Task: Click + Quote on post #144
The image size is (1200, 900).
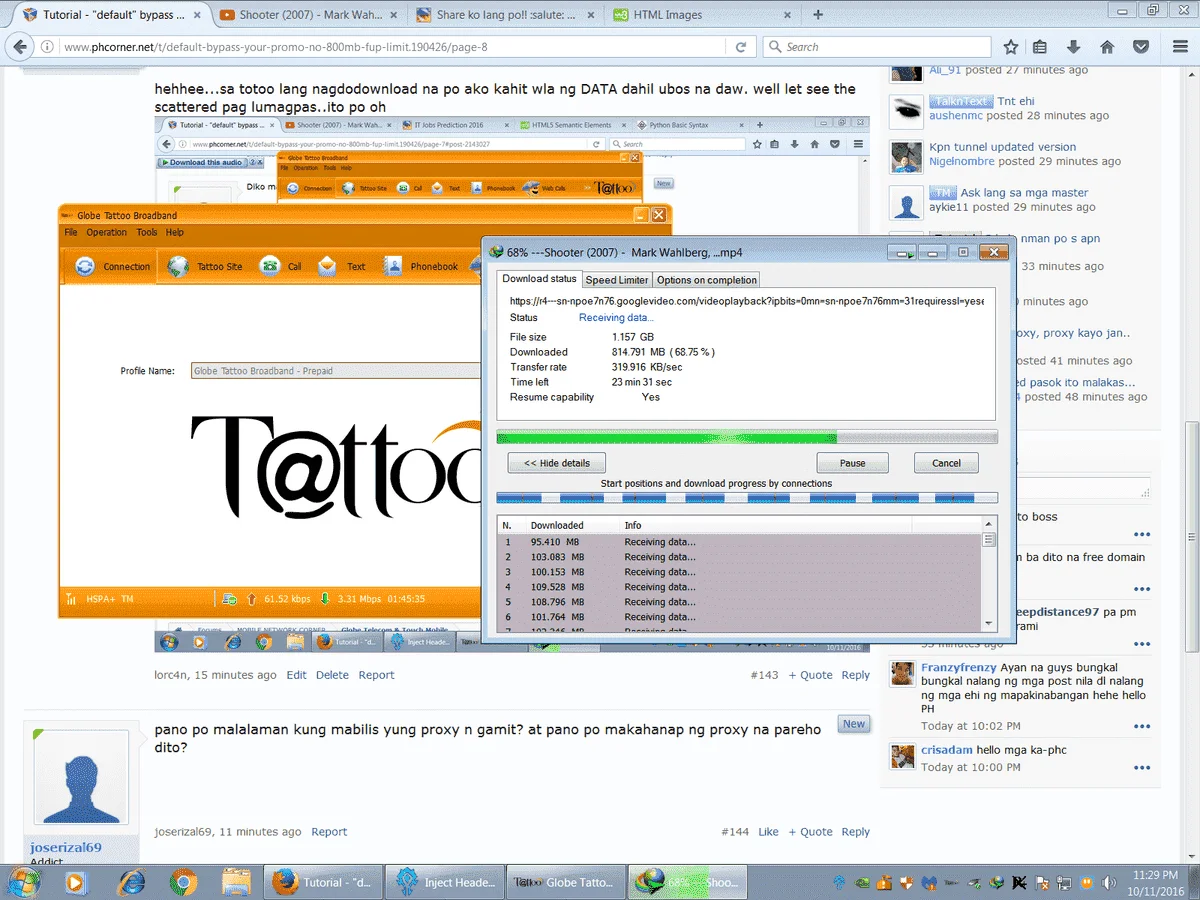Action: 810,832
